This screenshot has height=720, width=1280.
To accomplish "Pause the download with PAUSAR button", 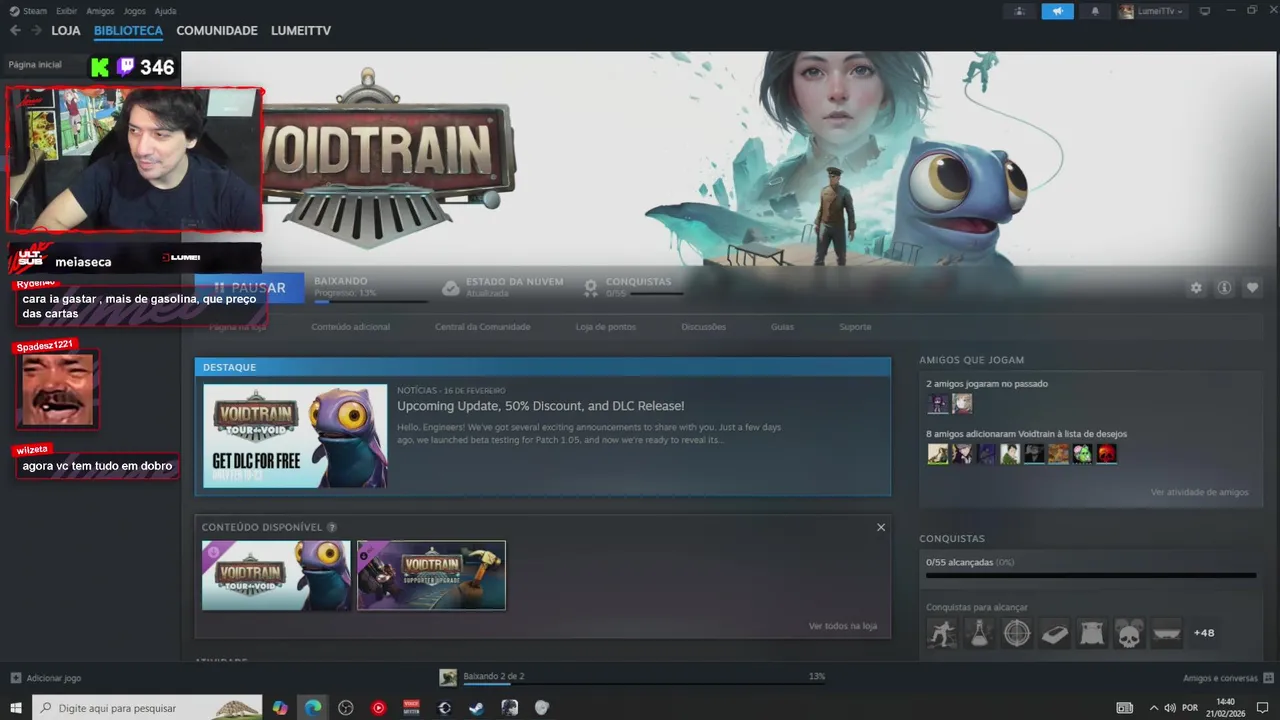I will (x=249, y=288).
